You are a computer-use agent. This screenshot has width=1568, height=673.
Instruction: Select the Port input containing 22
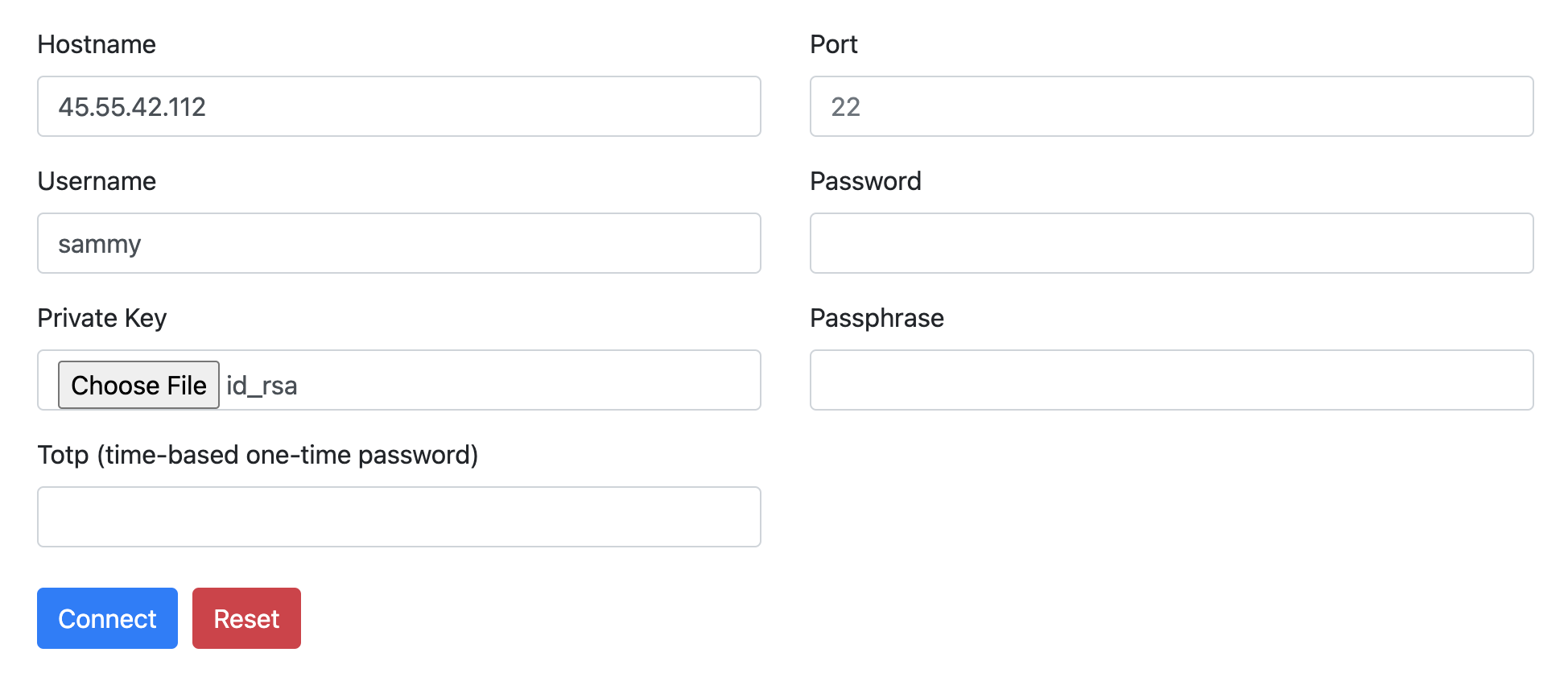click(x=1172, y=106)
